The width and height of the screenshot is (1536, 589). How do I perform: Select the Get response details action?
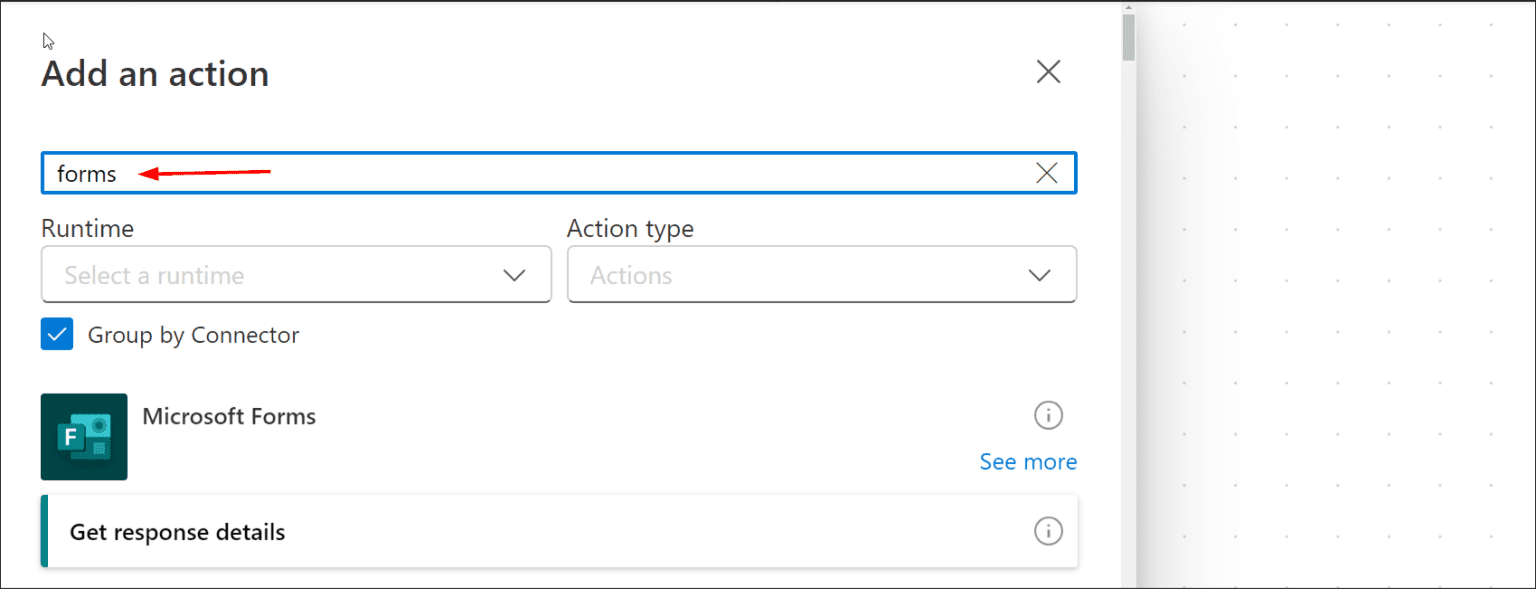(x=400, y=531)
